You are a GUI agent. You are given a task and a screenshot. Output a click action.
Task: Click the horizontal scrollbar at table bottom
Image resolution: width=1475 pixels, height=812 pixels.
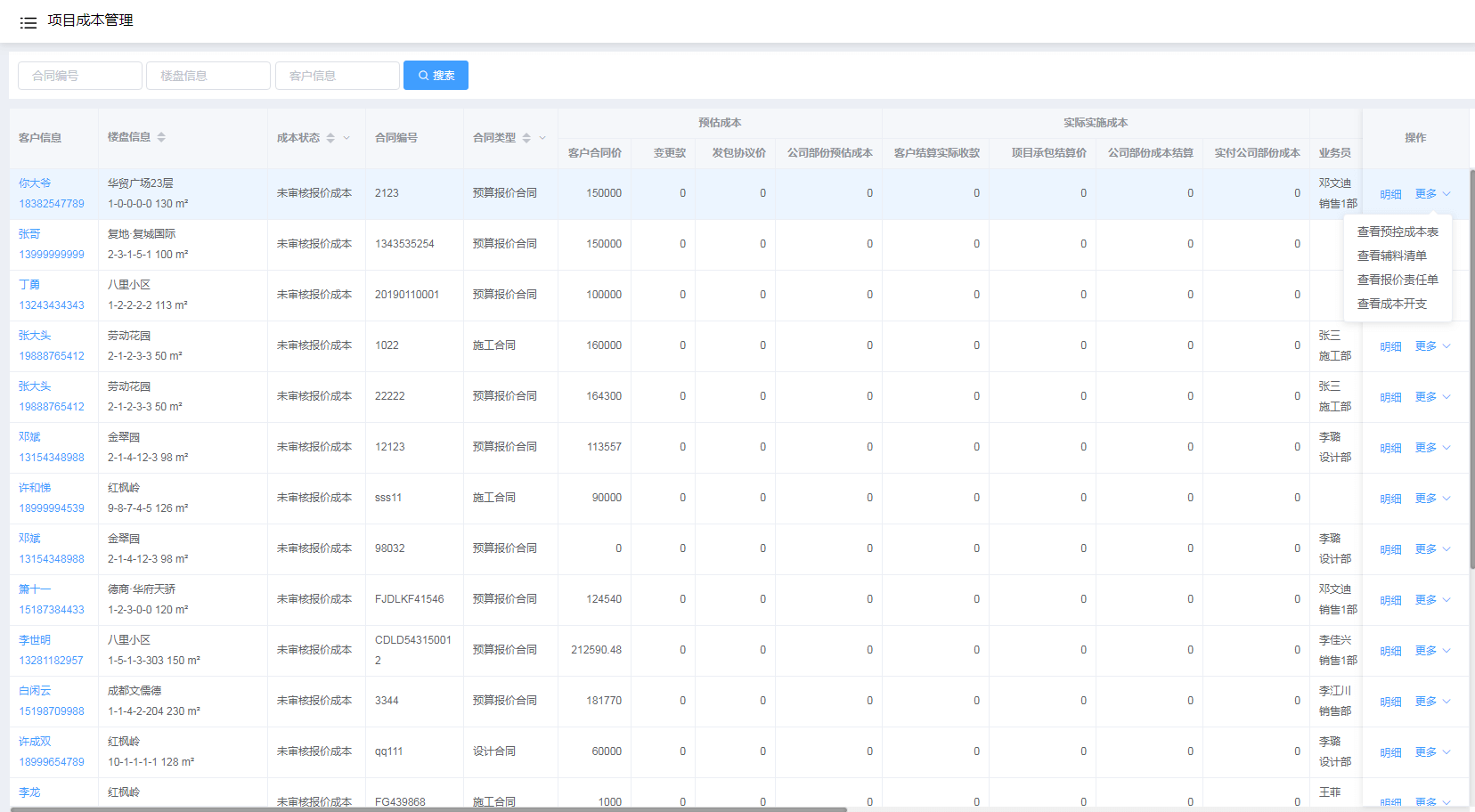[428, 808]
